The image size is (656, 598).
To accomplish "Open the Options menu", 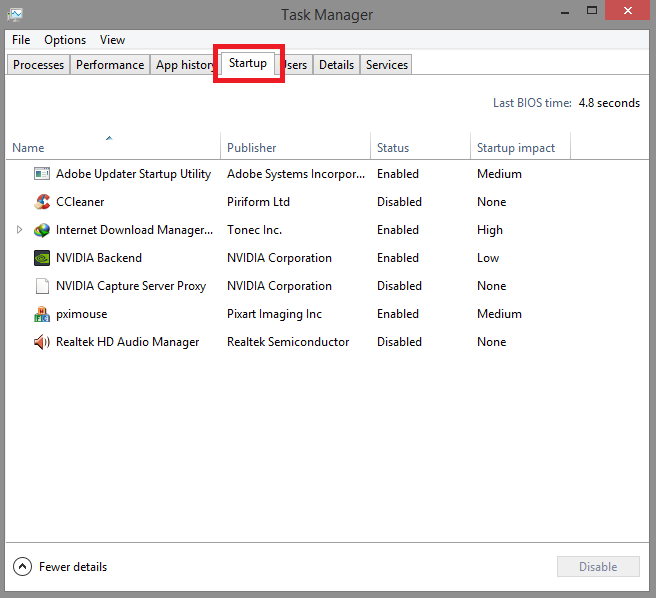I will coord(65,40).
